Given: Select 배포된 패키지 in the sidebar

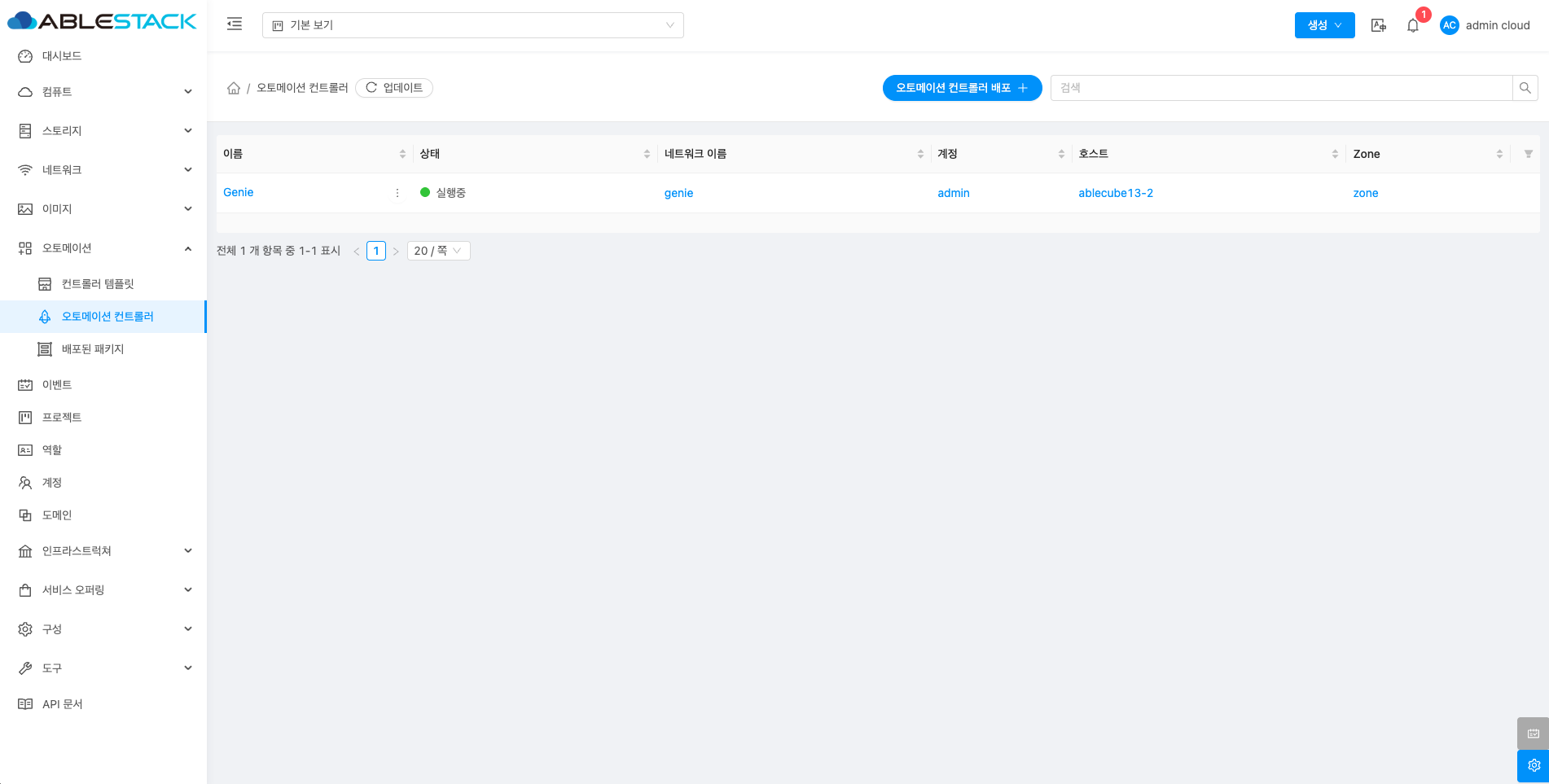Looking at the screenshot, I should click(93, 349).
